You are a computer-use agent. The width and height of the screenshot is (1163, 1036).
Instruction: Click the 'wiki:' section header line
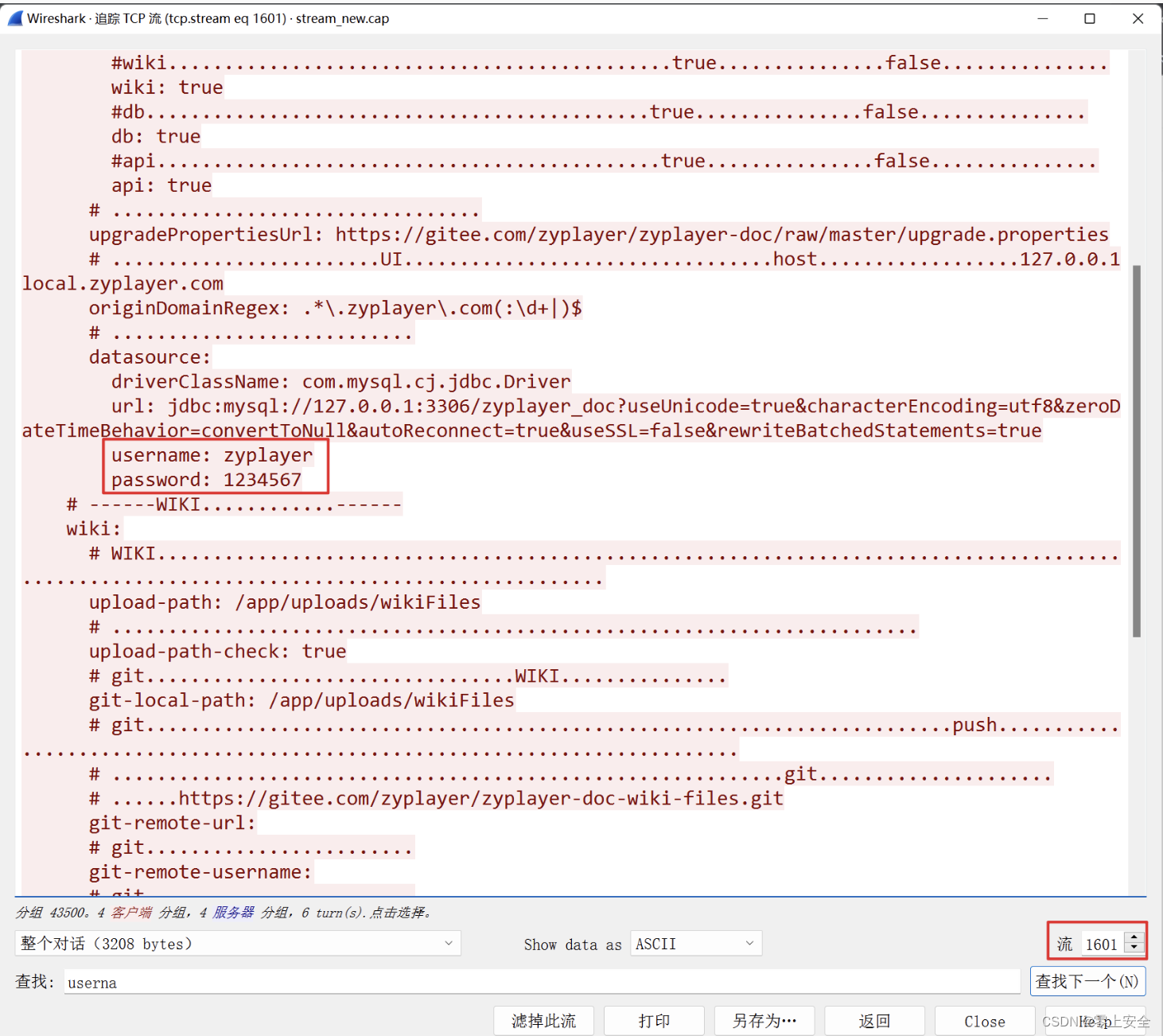click(x=94, y=529)
